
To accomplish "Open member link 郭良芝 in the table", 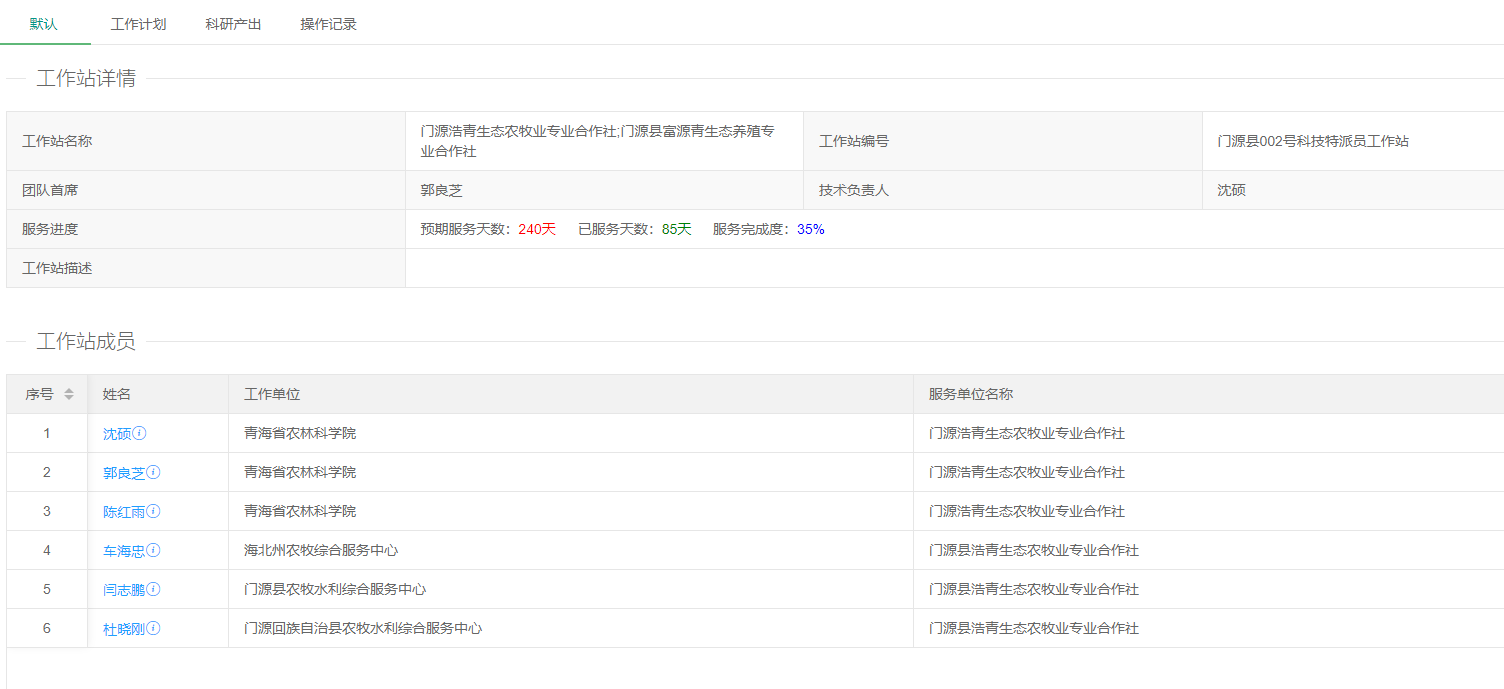I will [124, 473].
